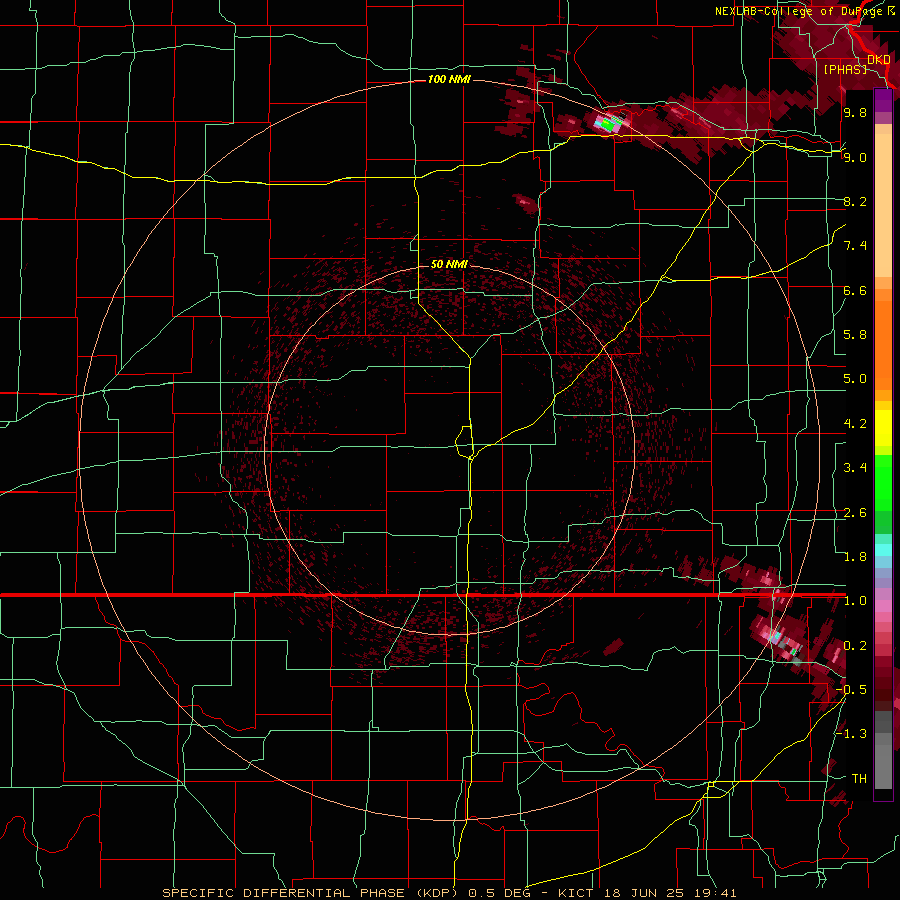Click the -1.3 scale value
Screen dimensions: 900x900
(x=851, y=734)
